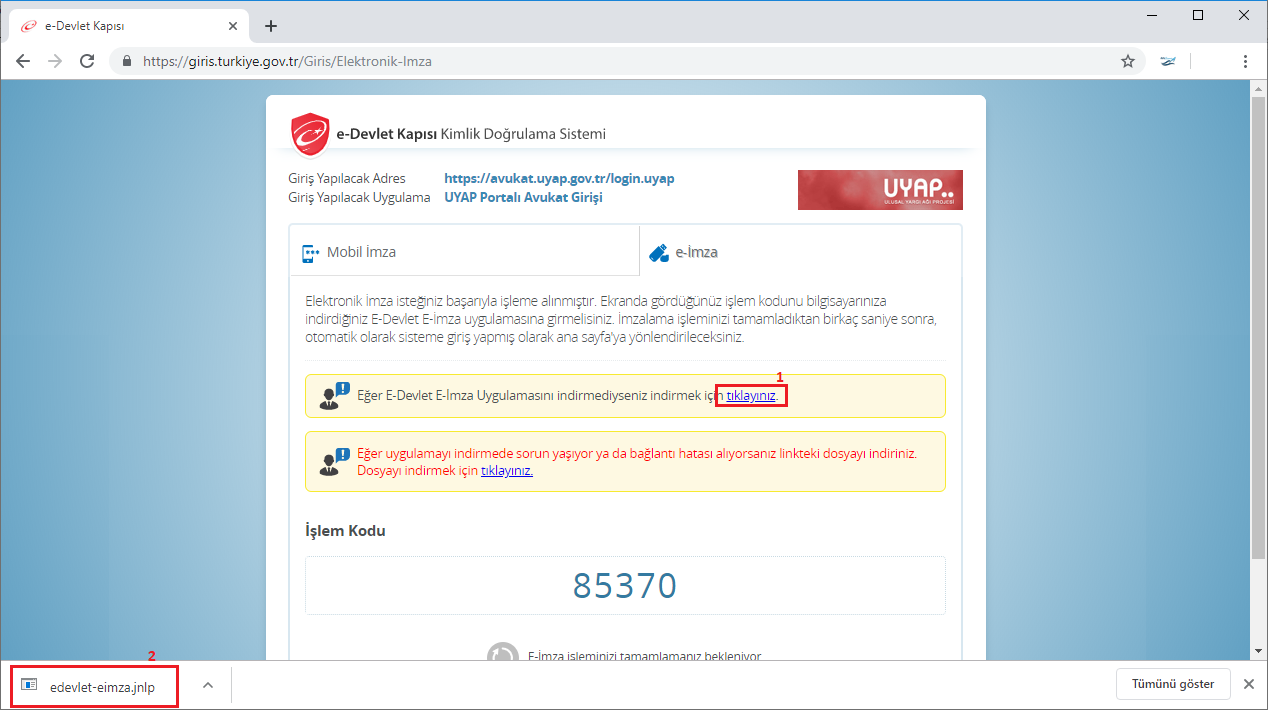Open the downloaded edevlet-eimza.jnlp file
The image size is (1268, 710).
pos(95,686)
